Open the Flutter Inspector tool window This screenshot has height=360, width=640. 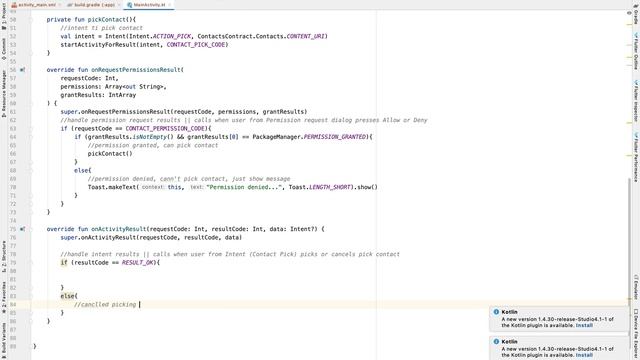636,101
